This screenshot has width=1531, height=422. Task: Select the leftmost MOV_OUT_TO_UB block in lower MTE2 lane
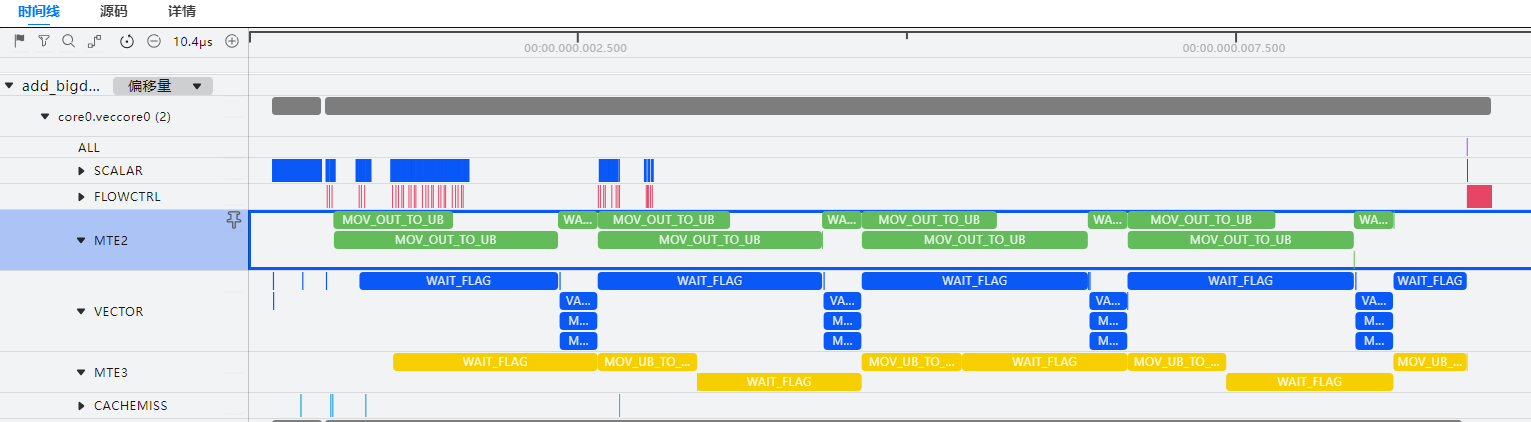pos(445,240)
